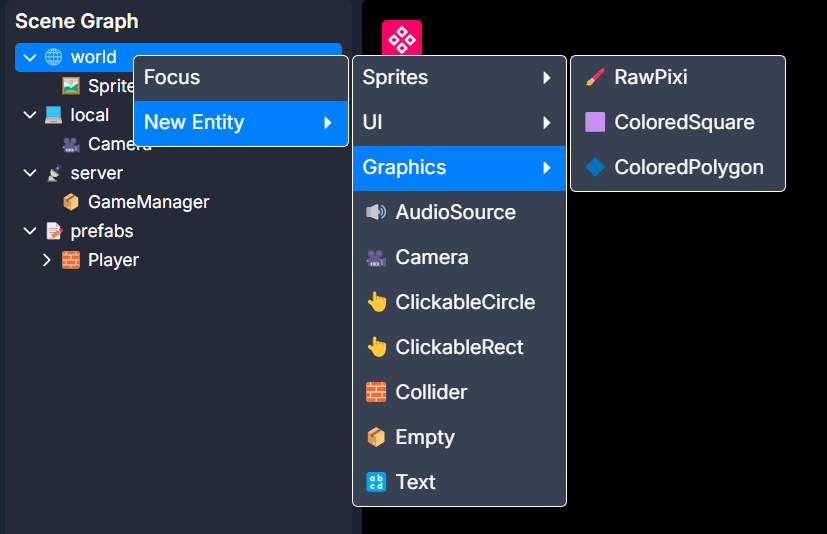Viewport: 827px width, 534px height.
Task: Open the Sprites submenu arrow
Action: (x=547, y=78)
